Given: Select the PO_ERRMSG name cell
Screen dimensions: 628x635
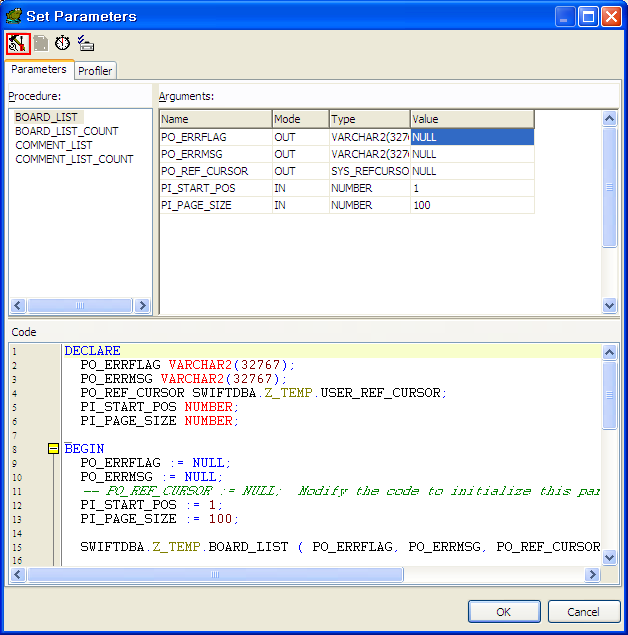Looking at the screenshot, I should pos(215,154).
